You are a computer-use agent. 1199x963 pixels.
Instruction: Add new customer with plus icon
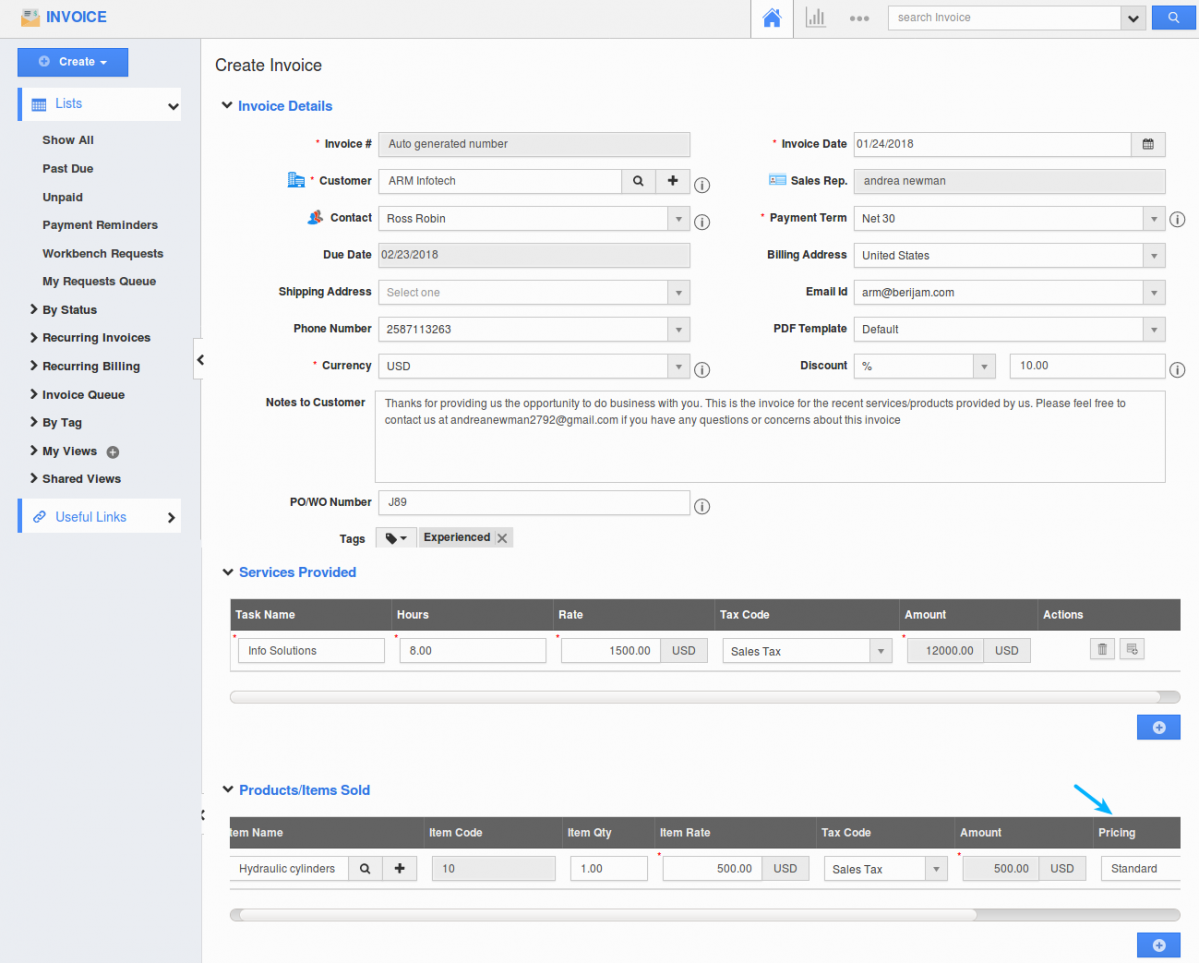[673, 181]
